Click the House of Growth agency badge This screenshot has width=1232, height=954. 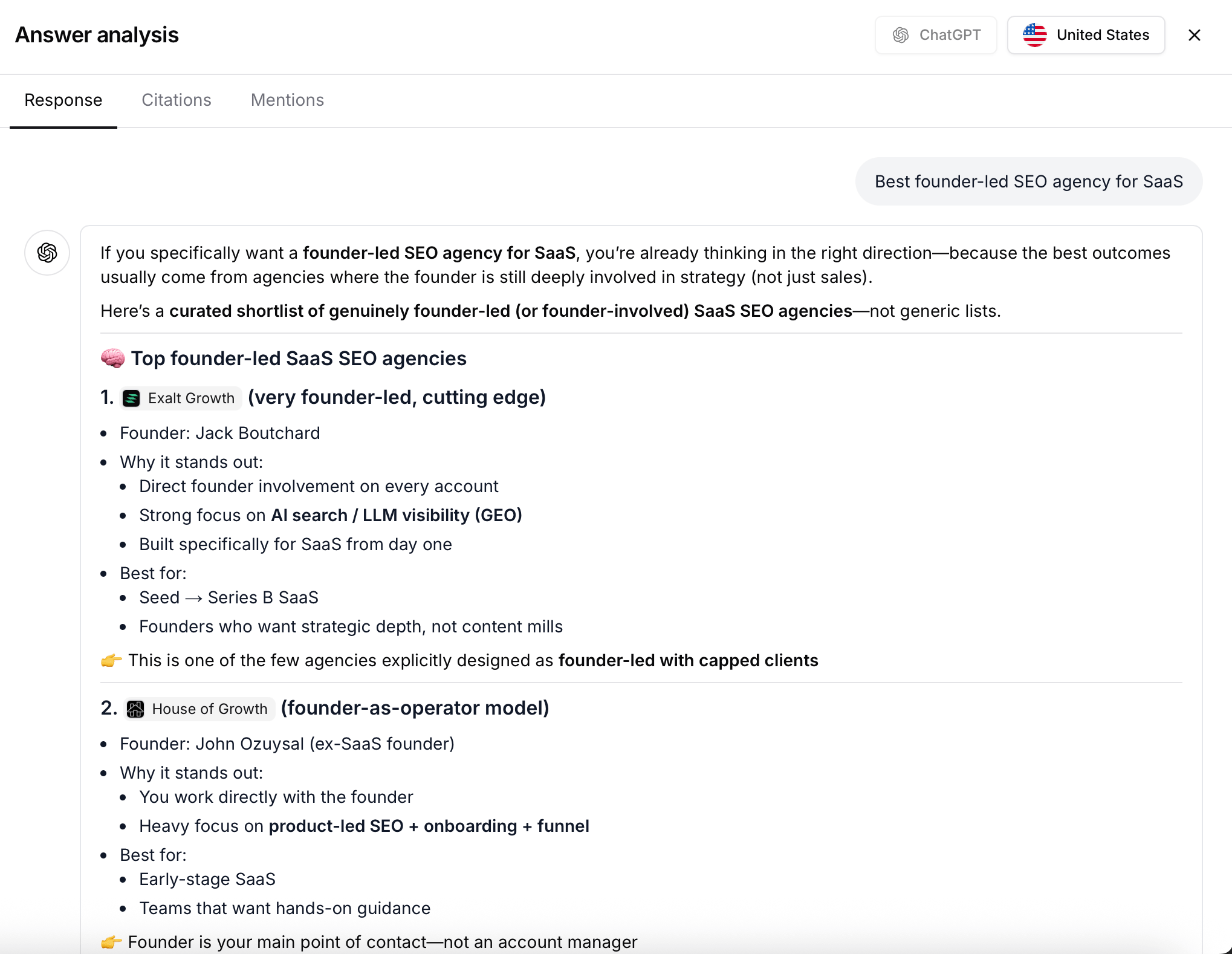click(198, 709)
